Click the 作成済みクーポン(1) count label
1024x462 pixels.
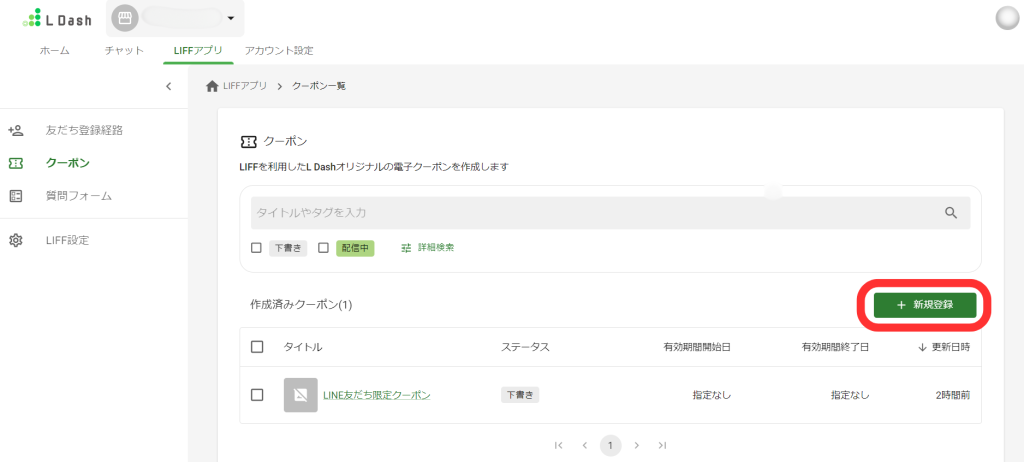pos(301,305)
